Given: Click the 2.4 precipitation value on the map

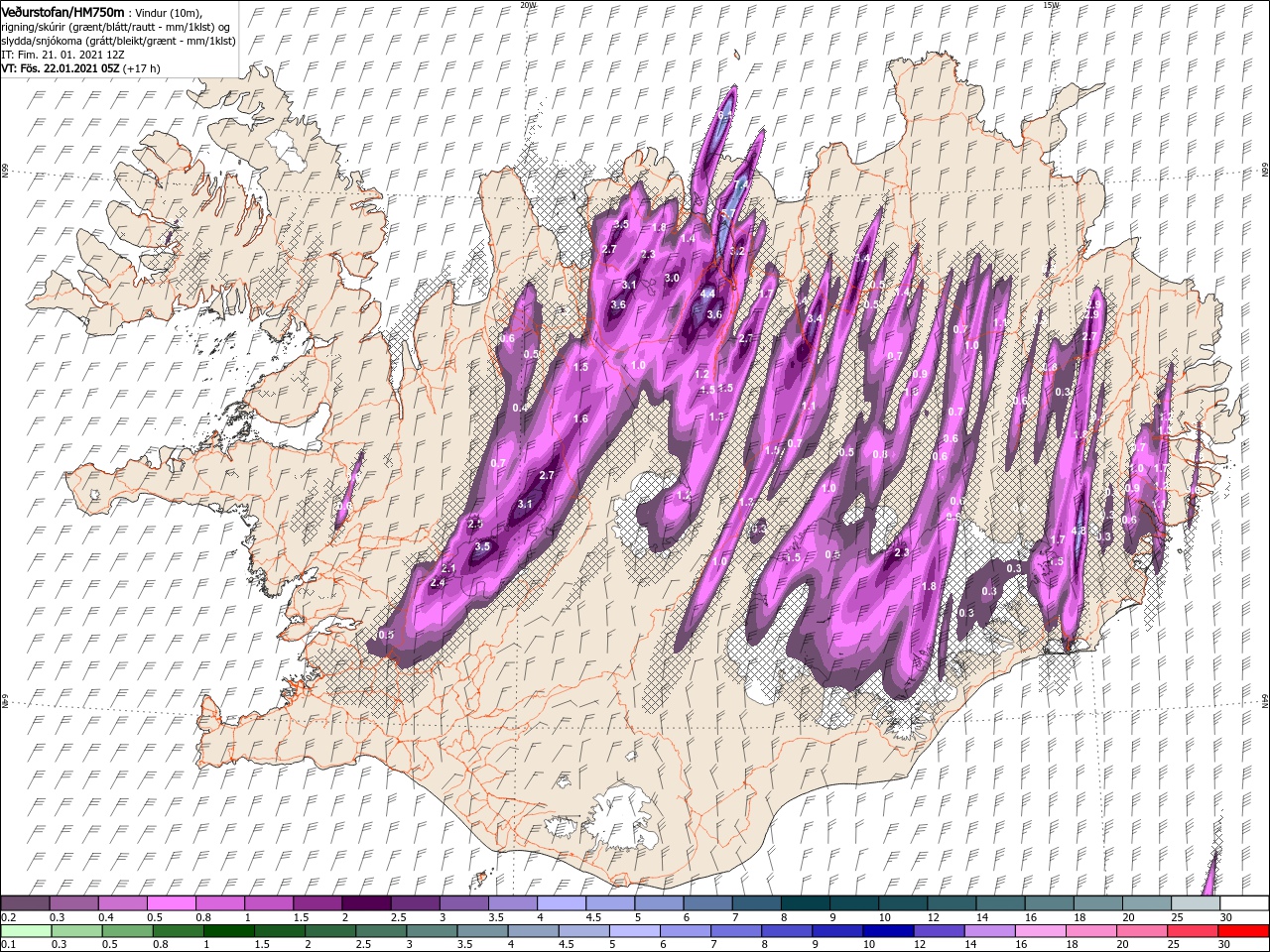Looking at the screenshot, I should (438, 583).
